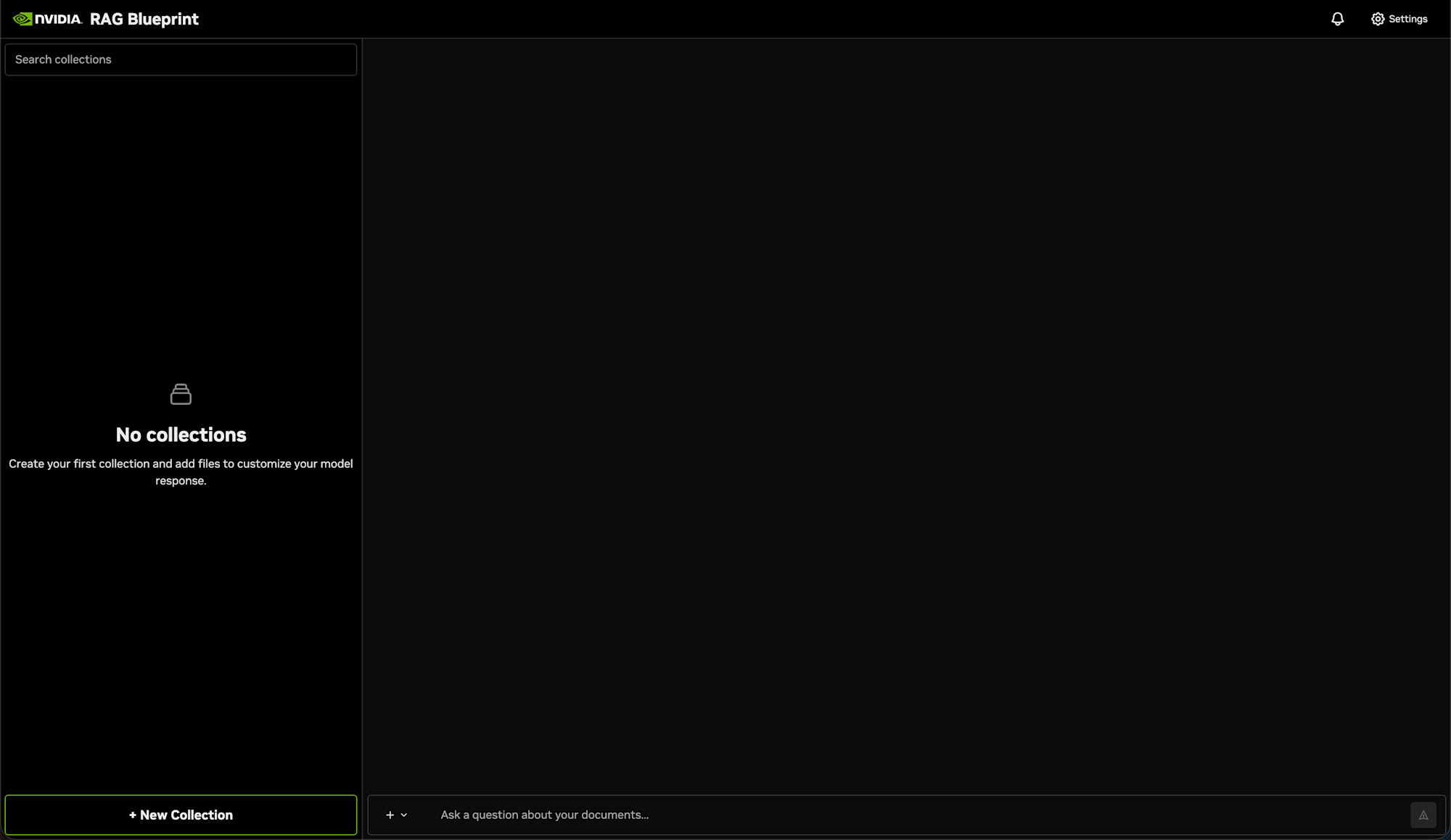Click the disabled send triangle control
This screenshot has height=840, width=1451.
pos(1423,815)
